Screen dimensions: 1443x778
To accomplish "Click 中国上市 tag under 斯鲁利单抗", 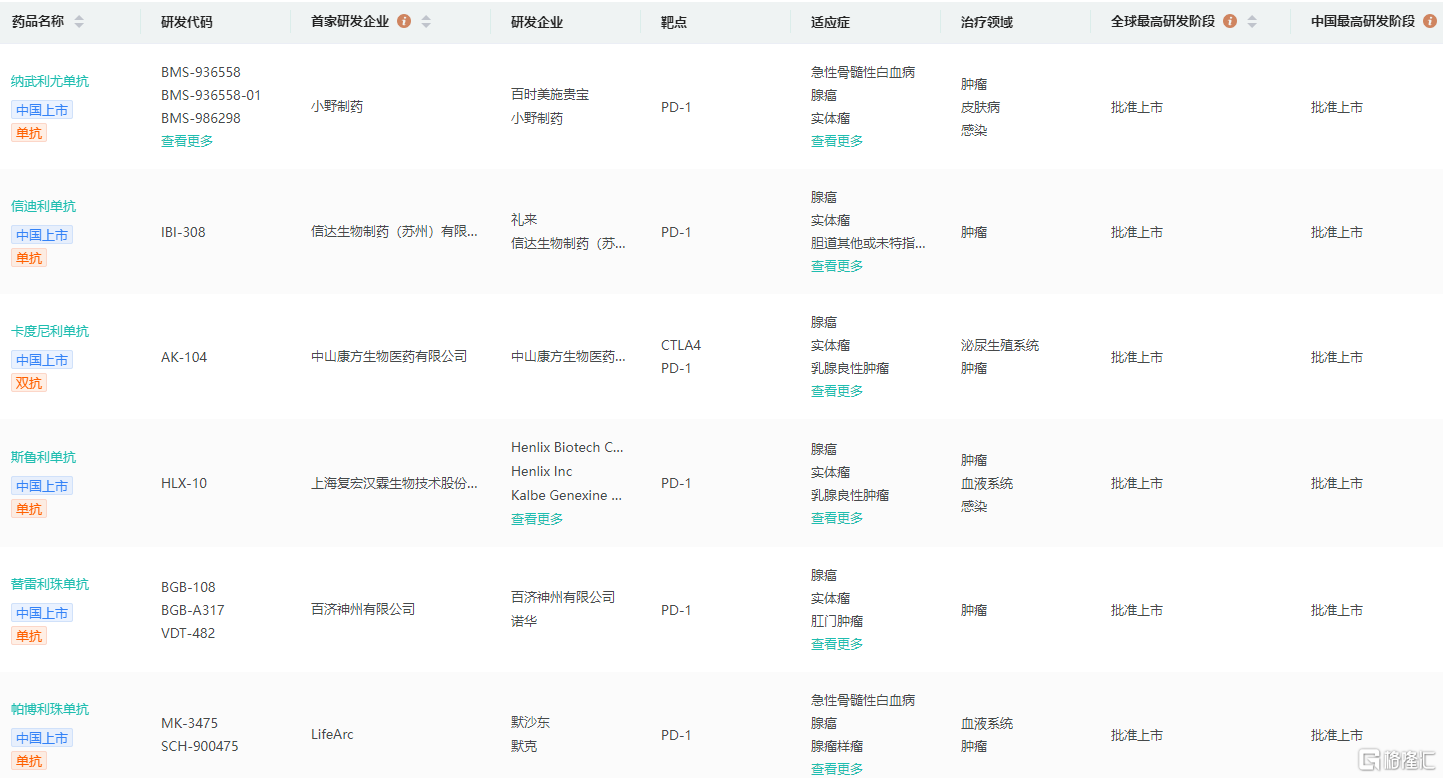I will [42, 486].
